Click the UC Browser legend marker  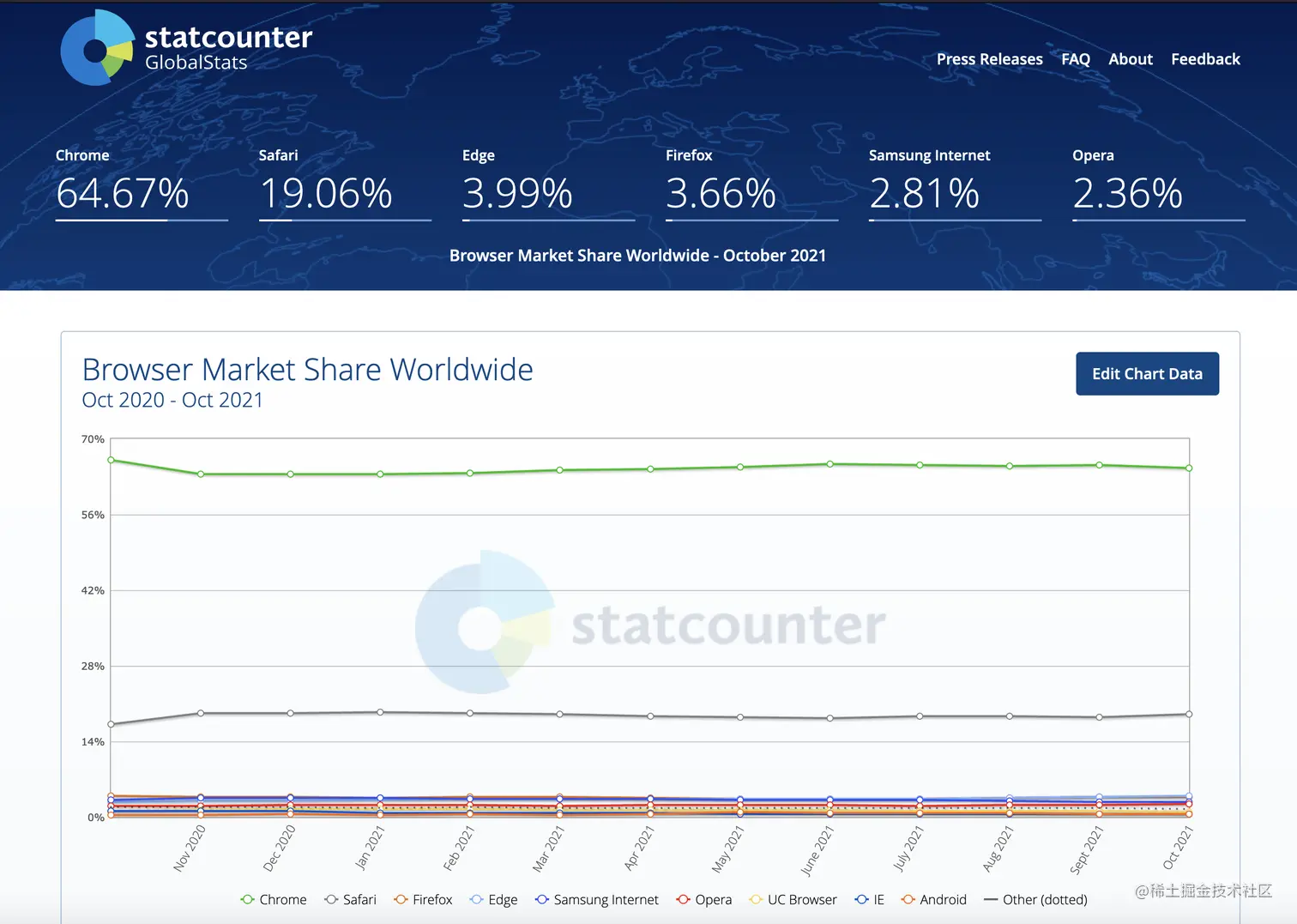(x=755, y=899)
